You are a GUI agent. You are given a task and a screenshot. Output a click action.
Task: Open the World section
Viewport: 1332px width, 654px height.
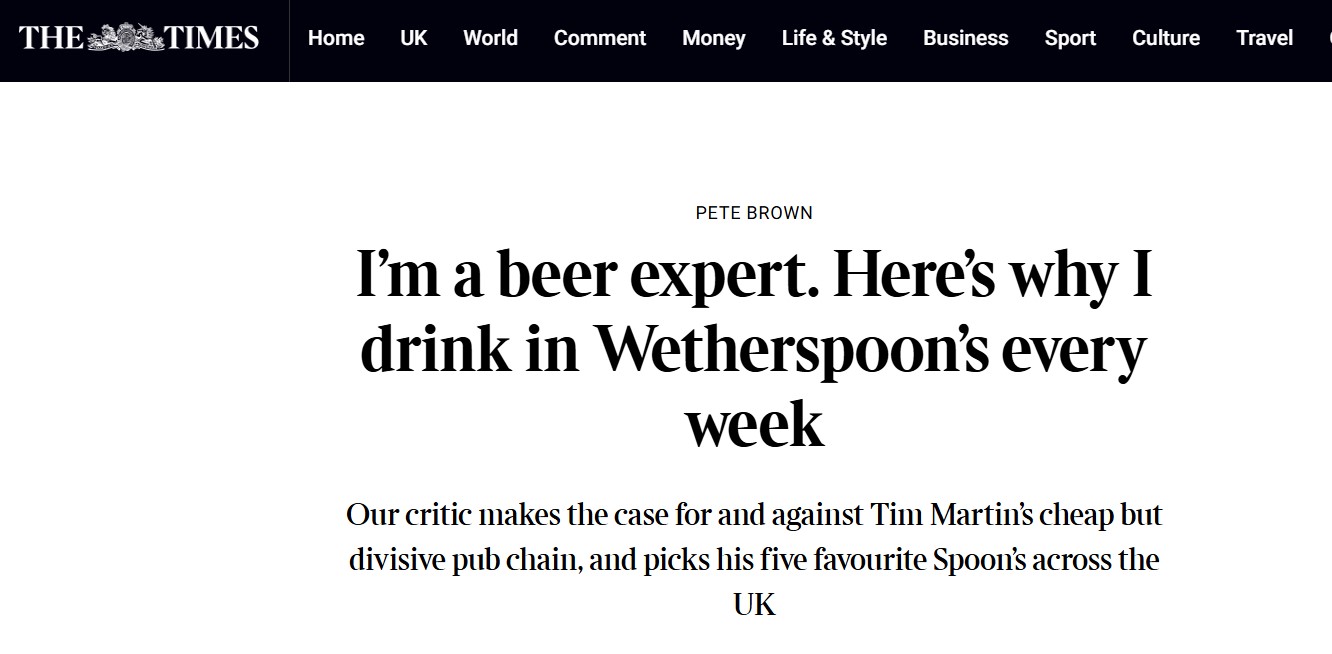point(490,38)
